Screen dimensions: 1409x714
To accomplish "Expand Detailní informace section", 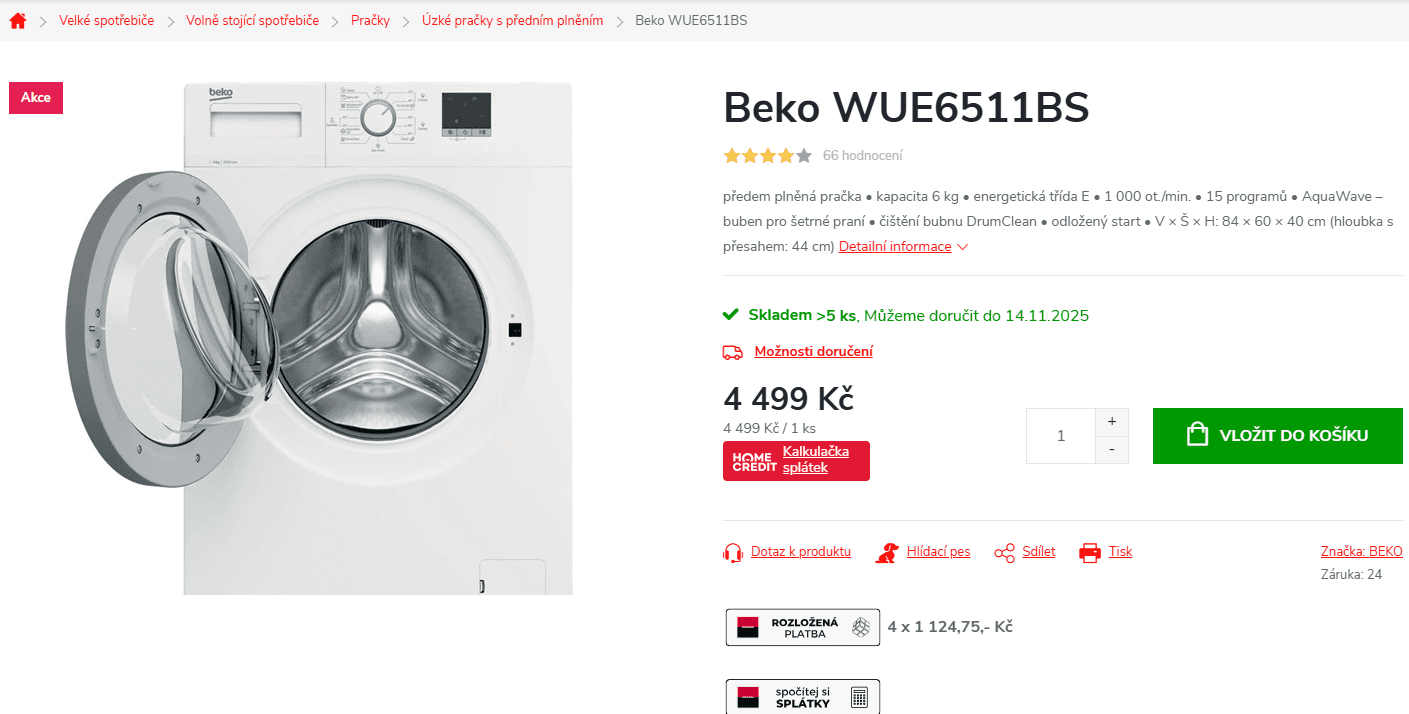I will click(895, 246).
